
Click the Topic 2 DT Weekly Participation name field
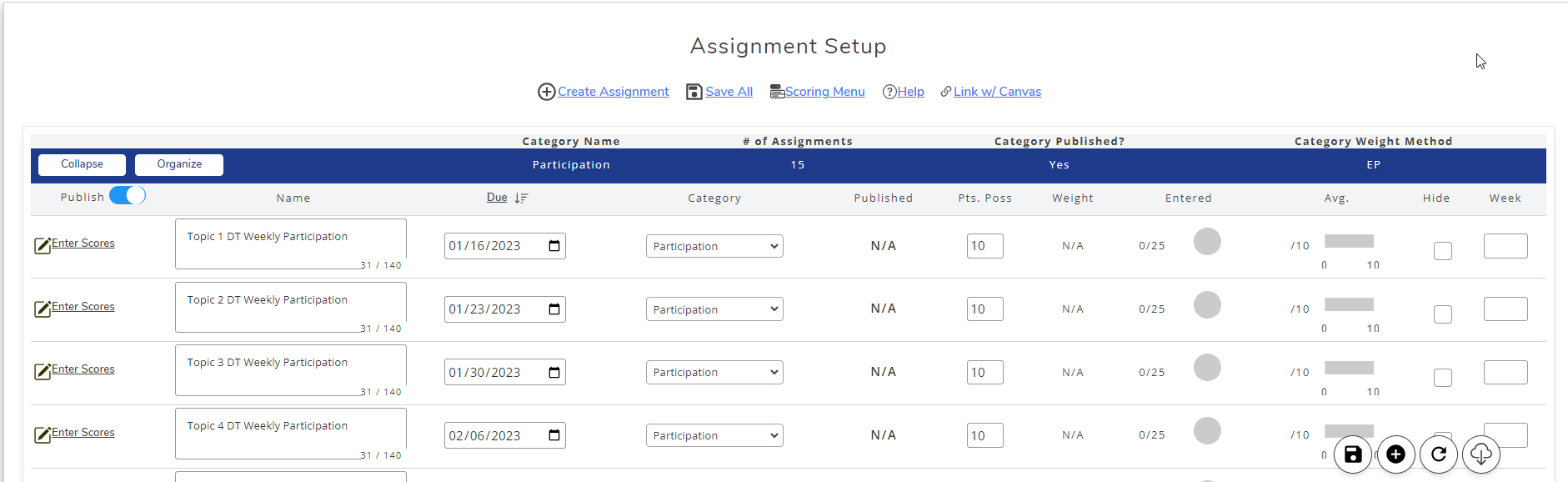291,307
